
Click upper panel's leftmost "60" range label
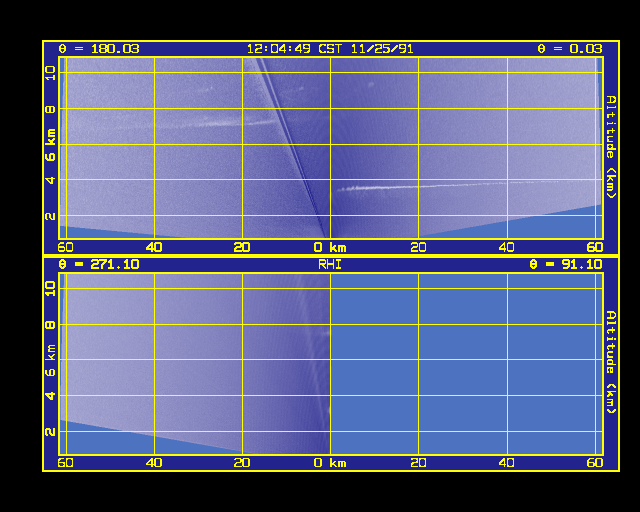pos(65,247)
